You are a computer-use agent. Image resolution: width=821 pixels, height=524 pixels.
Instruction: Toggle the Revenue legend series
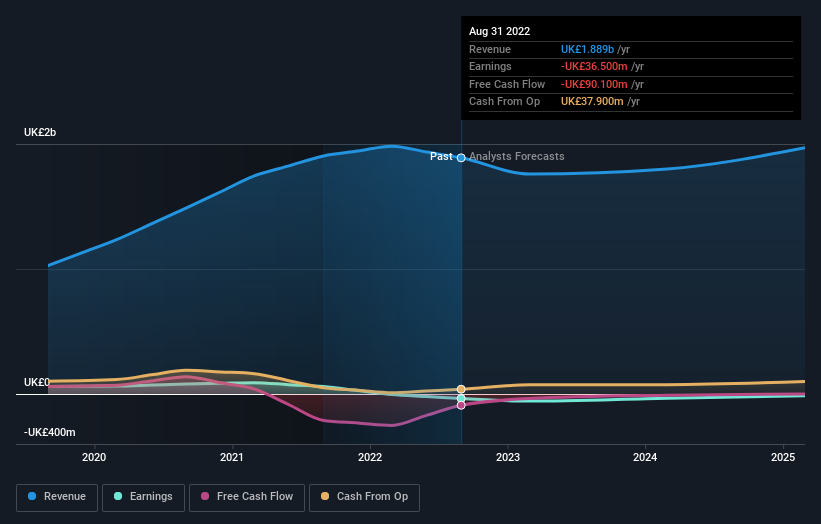(57, 497)
